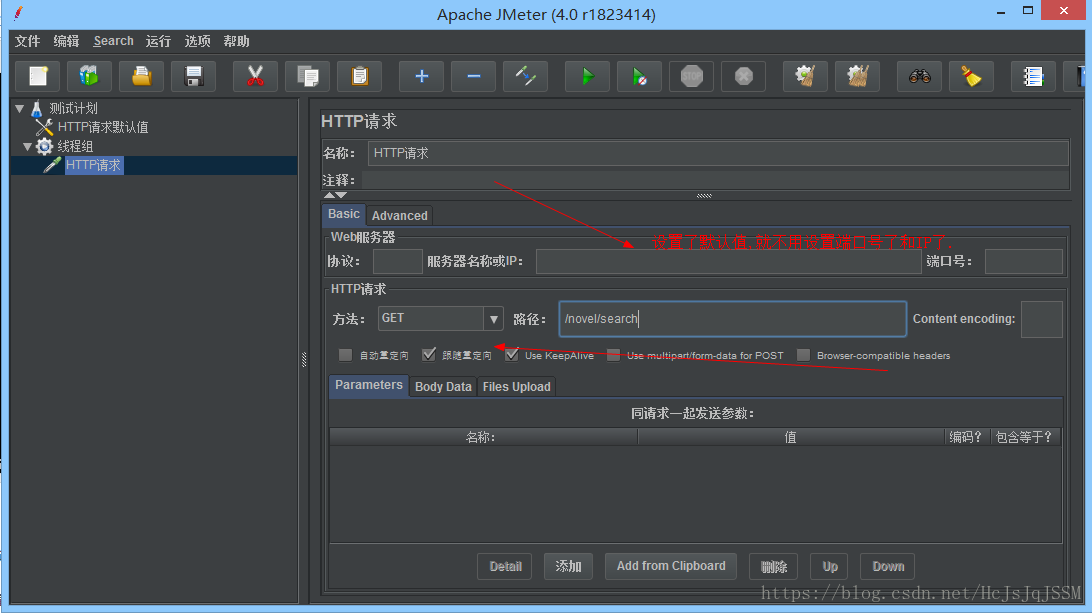Open the 运行 menu
This screenshot has height=613, width=1092.
pyautogui.click(x=158, y=41)
